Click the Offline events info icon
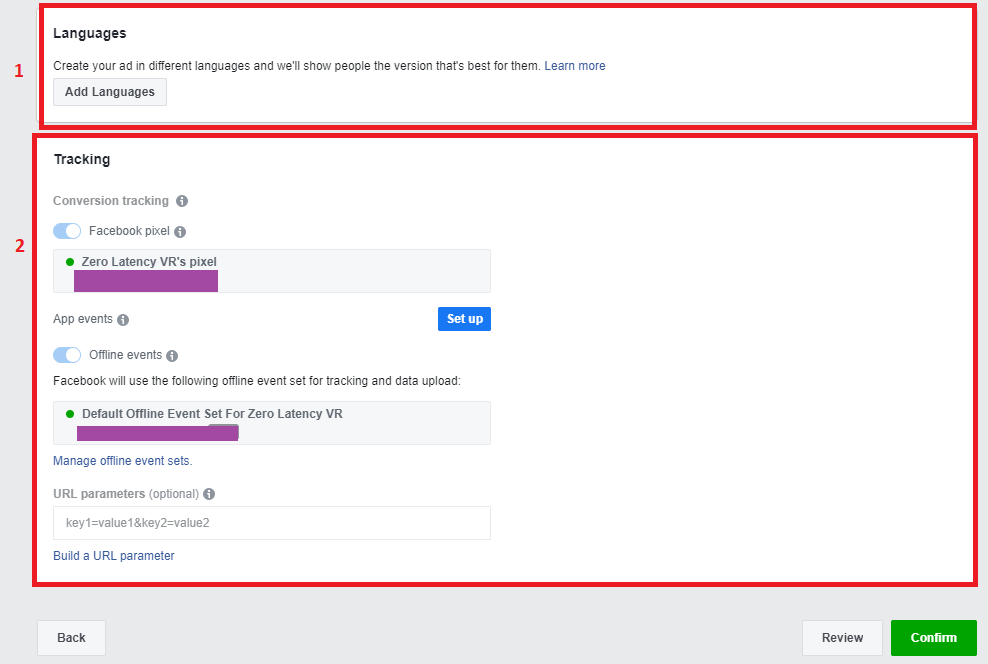 point(172,356)
